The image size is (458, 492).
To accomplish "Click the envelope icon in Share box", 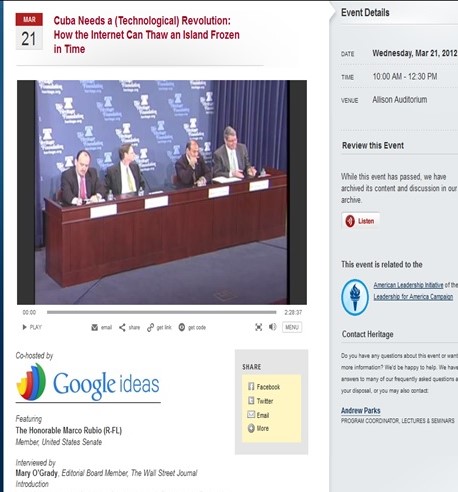I will coord(251,414).
